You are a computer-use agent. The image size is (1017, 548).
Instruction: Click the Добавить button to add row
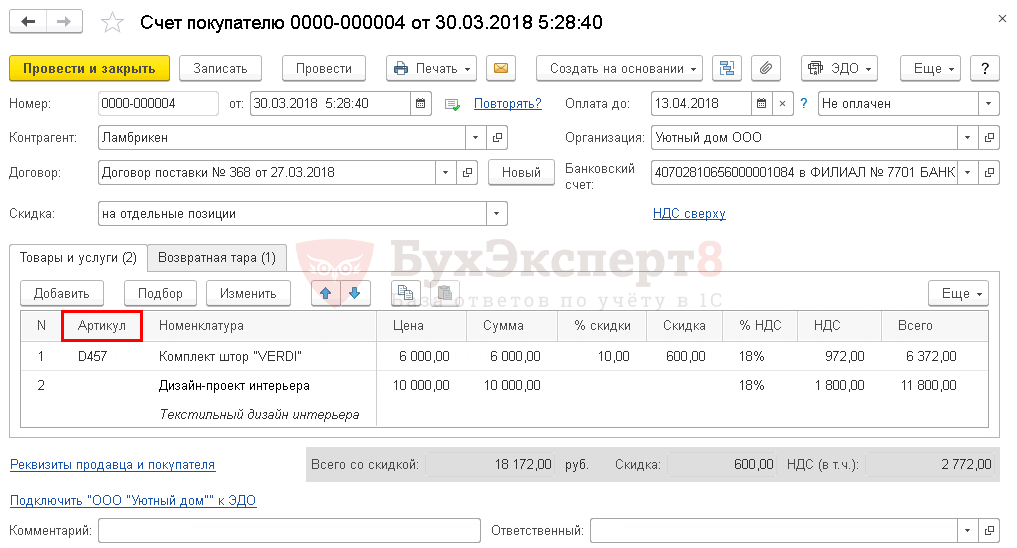coord(62,293)
